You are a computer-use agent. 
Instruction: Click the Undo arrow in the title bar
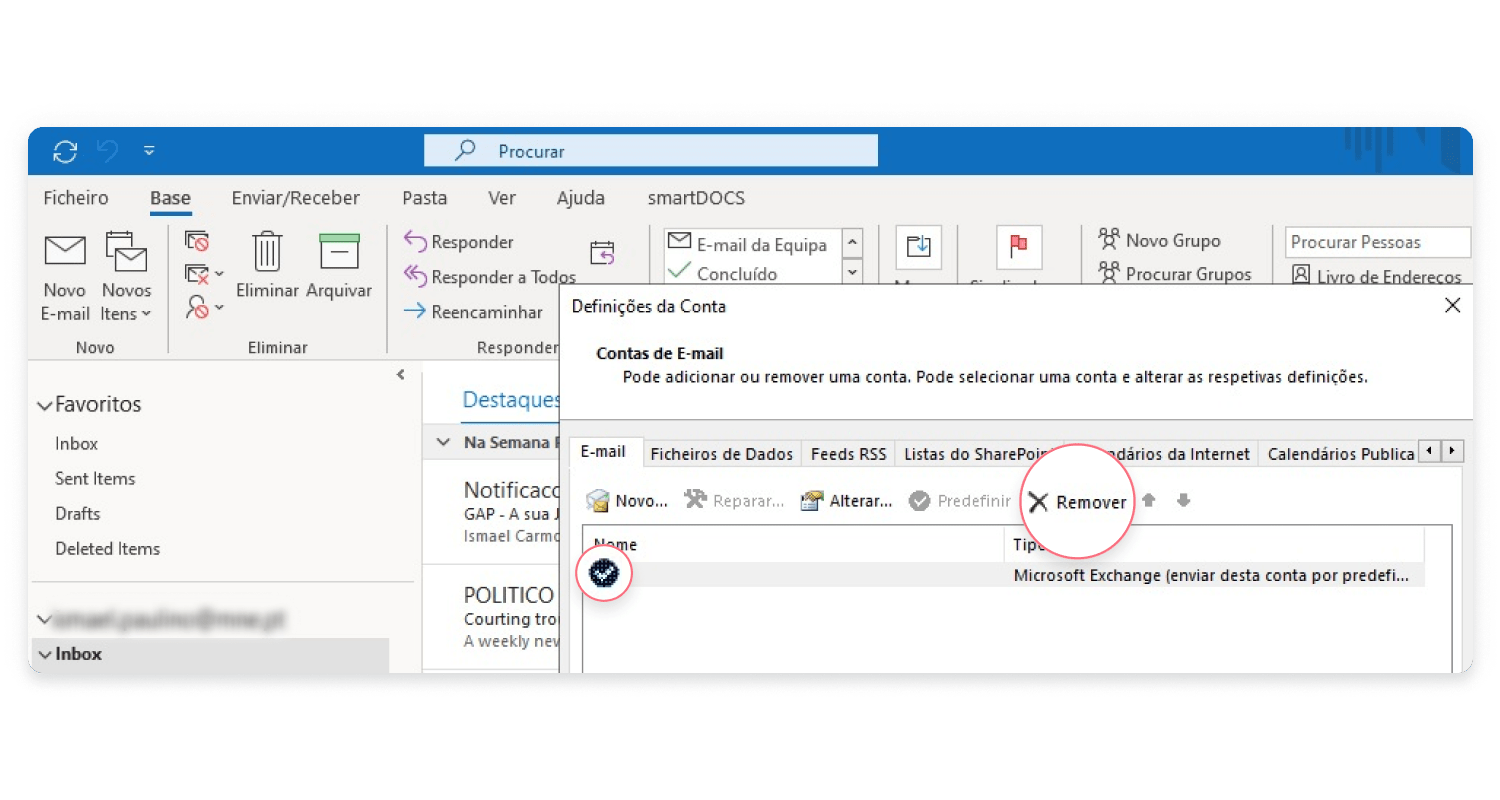click(x=108, y=151)
